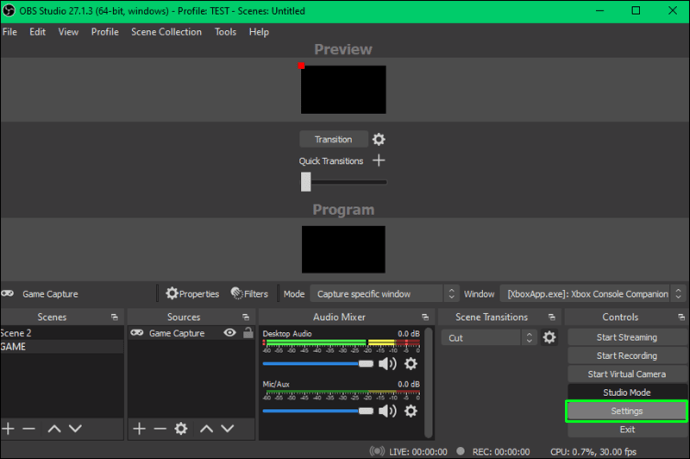The image size is (690, 459).
Task: Open Window dropdown Xbox Console Companion
Action: click(x=593, y=294)
